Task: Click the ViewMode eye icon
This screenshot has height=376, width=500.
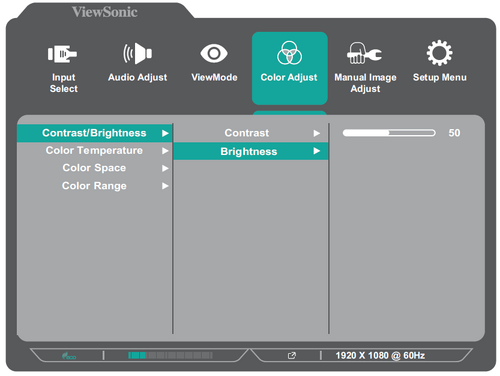Action: [214, 53]
